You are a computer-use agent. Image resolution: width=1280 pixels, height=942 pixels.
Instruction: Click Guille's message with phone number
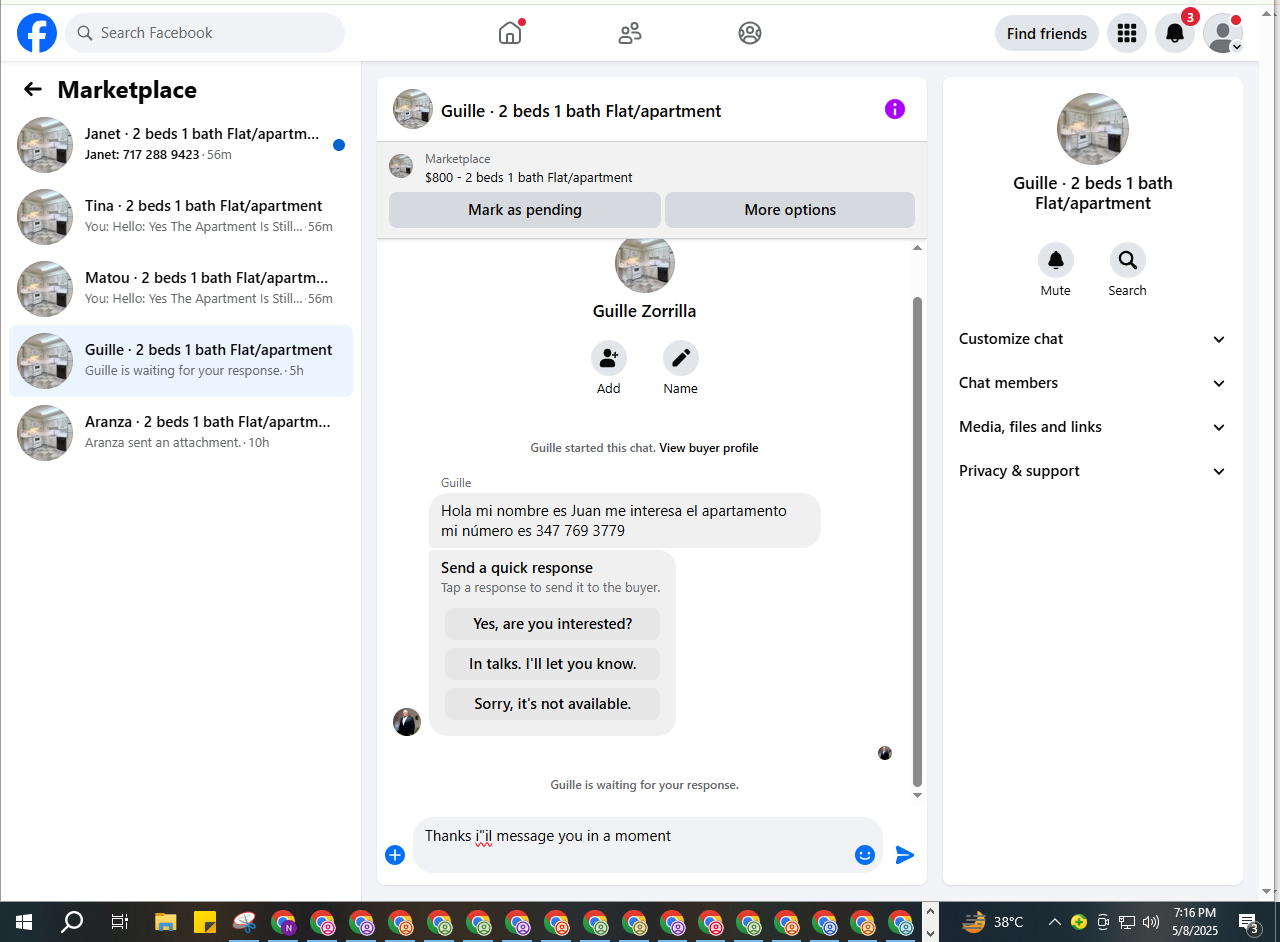point(625,520)
